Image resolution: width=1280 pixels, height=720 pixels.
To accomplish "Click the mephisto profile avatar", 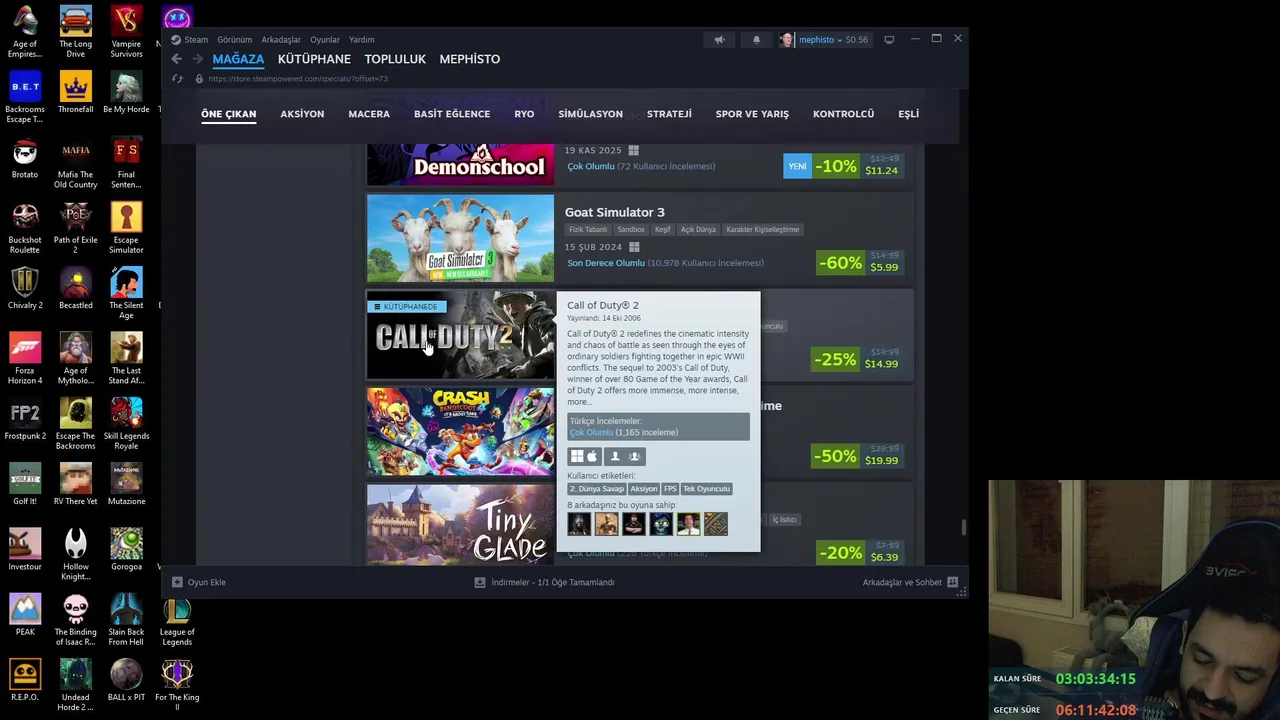I will pyautogui.click(x=787, y=39).
